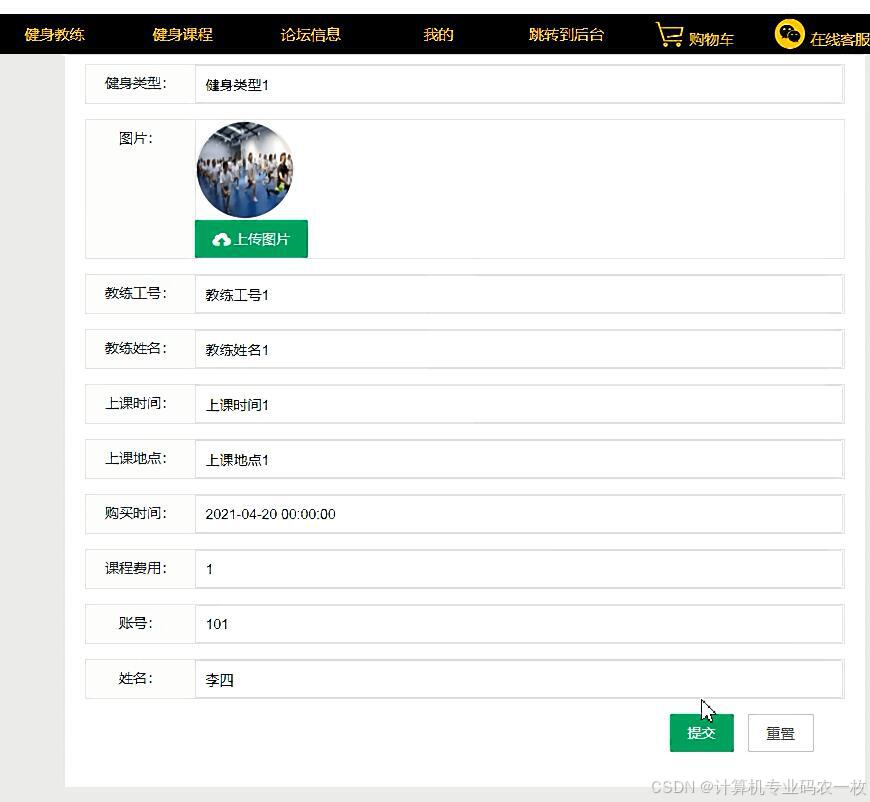Click the 上课时间: label
Viewport: 870px width, 802px height.
point(136,403)
